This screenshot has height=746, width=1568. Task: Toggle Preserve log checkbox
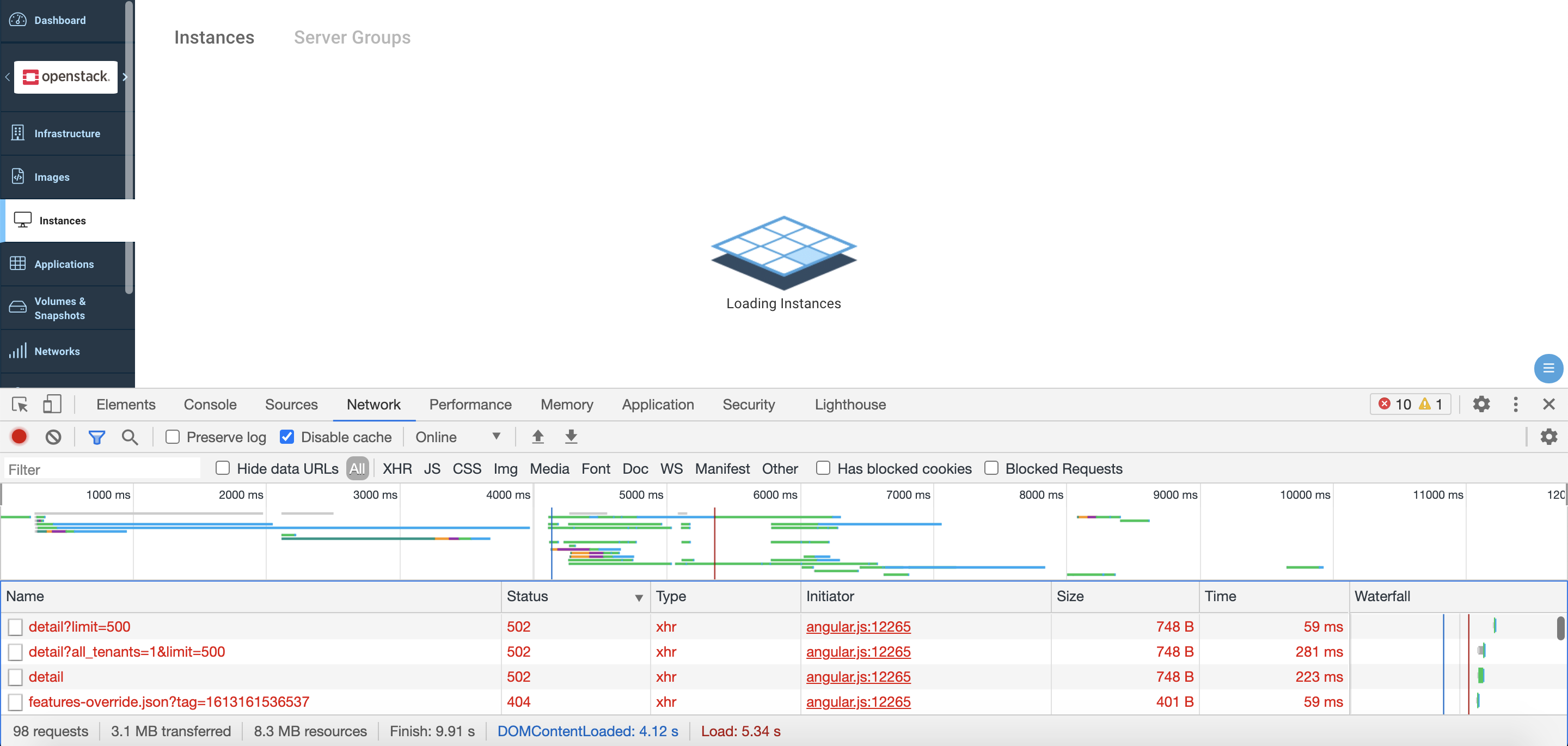(x=173, y=437)
